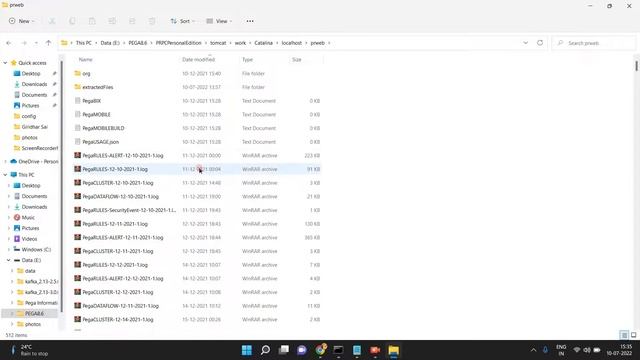Select Music under This PC
The image size is (640, 360).
pos(28,218)
